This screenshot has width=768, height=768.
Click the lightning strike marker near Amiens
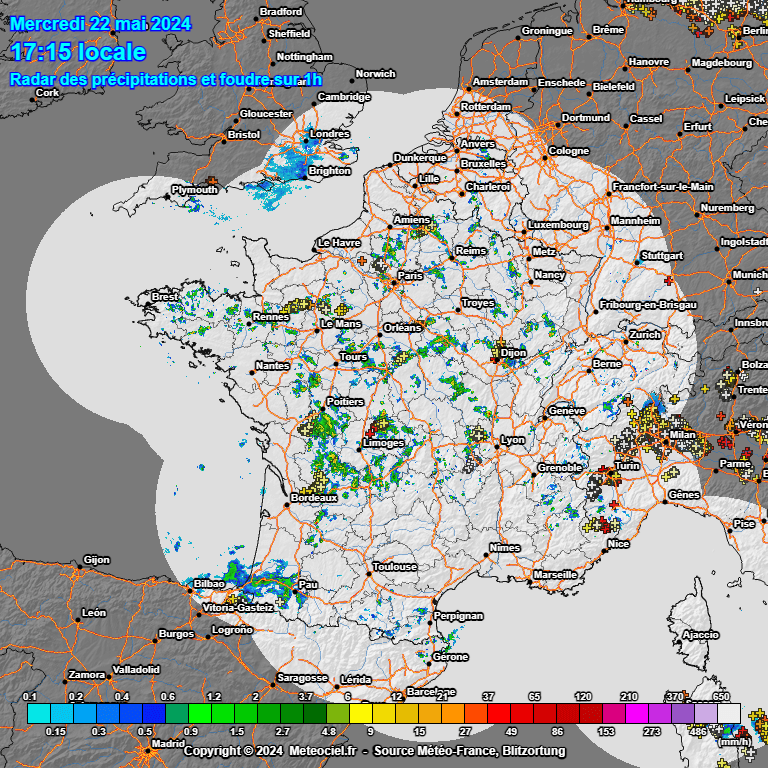(x=427, y=229)
